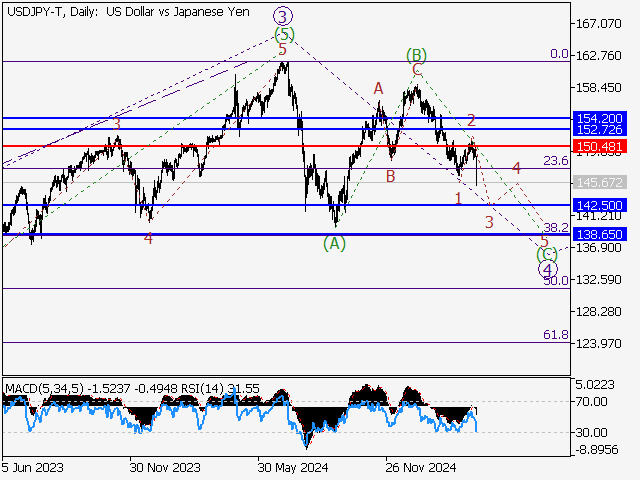Select the 142.500 support level label
The width and height of the screenshot is (640, 480).
[x=600, y=204]
